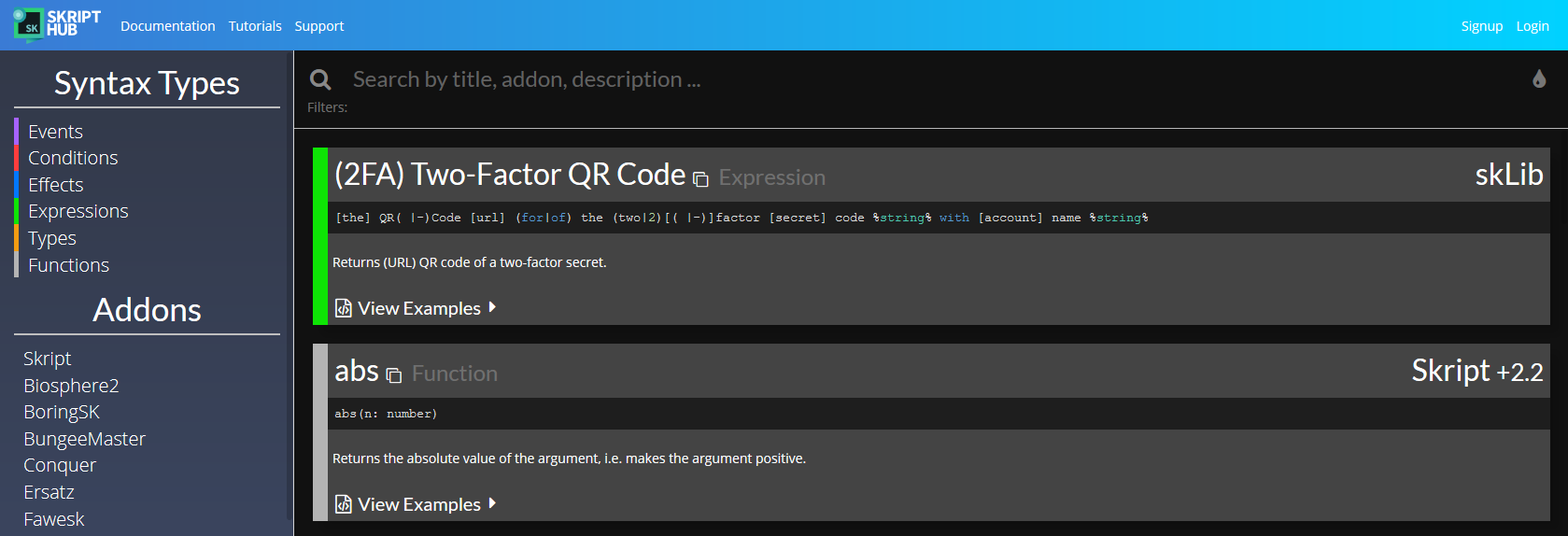Screen dimensions: 1568x536
Task: Click the Signup link
Action: coord(1482,26)
